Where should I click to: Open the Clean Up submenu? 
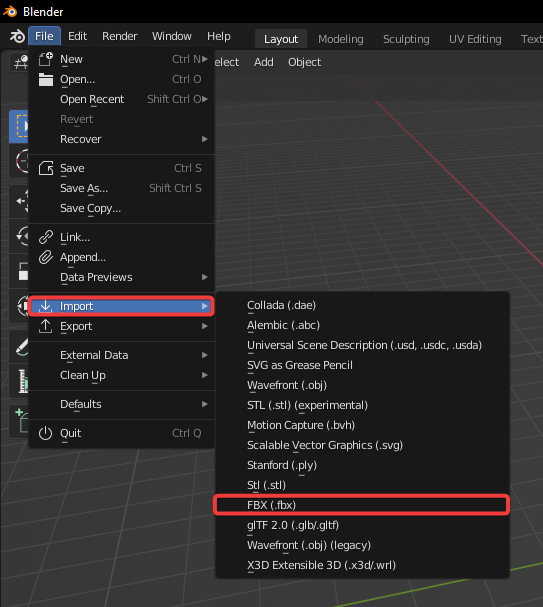point(122,376)
